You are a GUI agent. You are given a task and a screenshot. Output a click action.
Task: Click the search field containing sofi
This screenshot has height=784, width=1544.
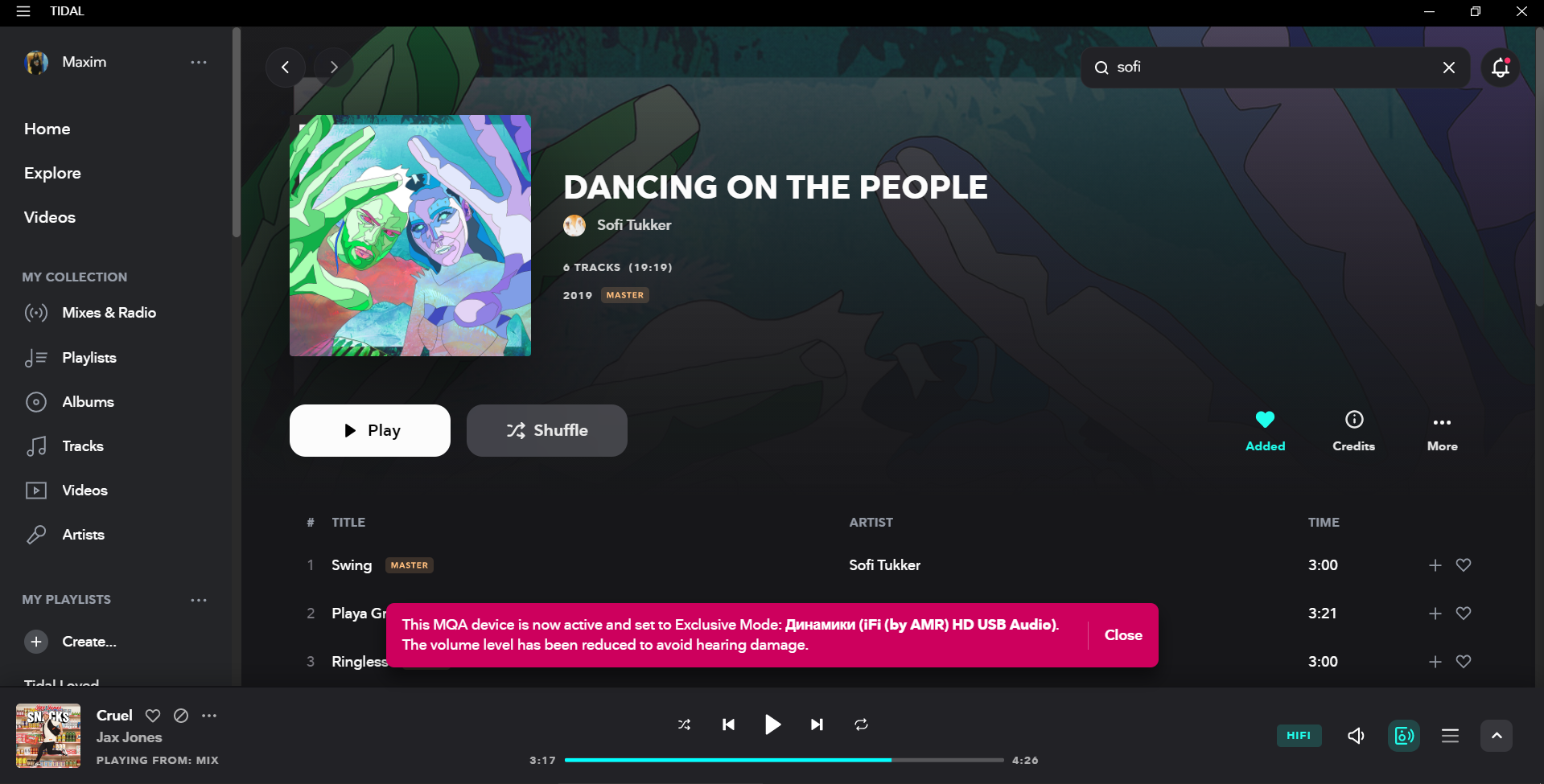tap(1275, 68)
